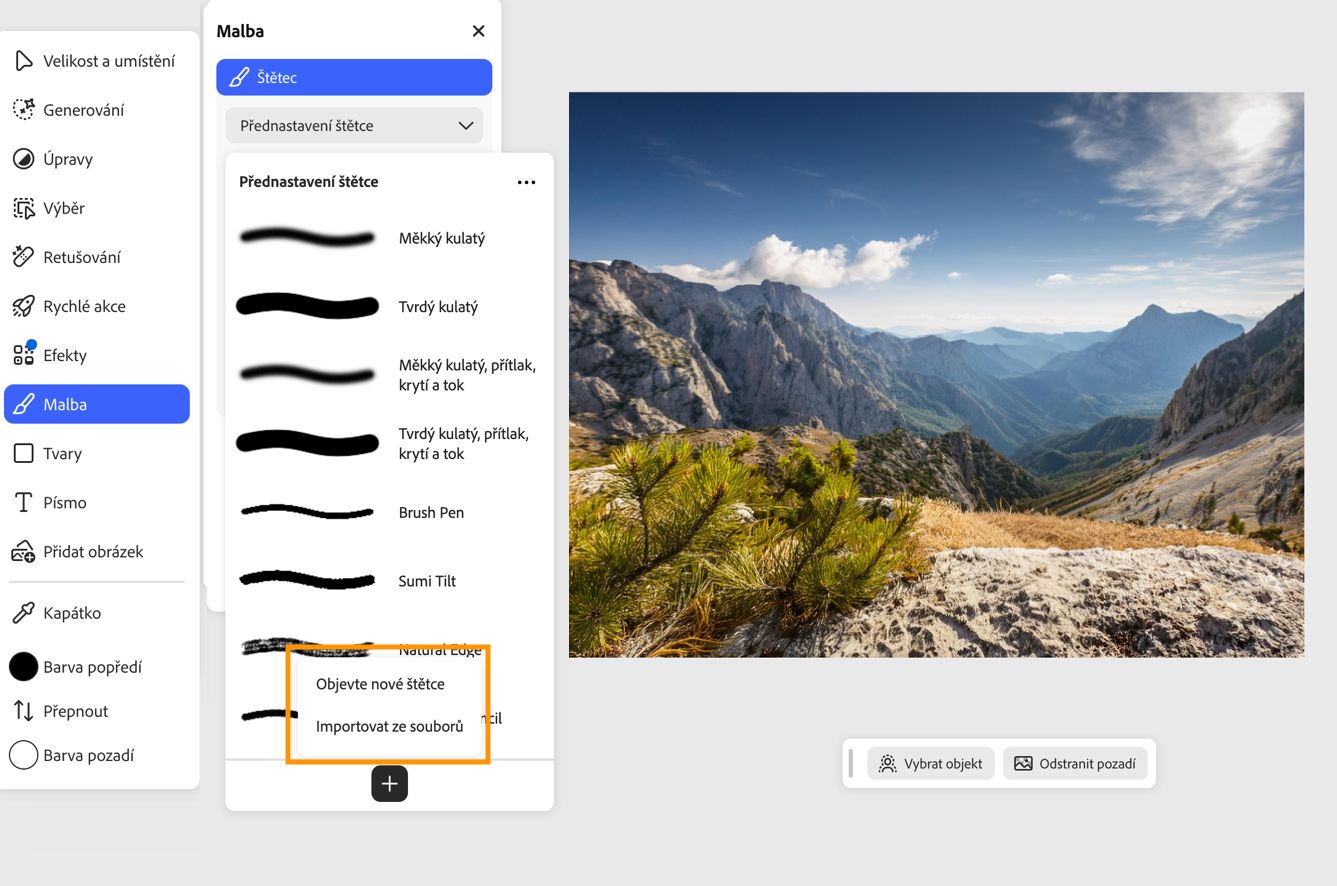The width and height of the screenshot is (1337, 886).
Task: Click the Vybrat objekt person icon
Action: click(887, 764)
